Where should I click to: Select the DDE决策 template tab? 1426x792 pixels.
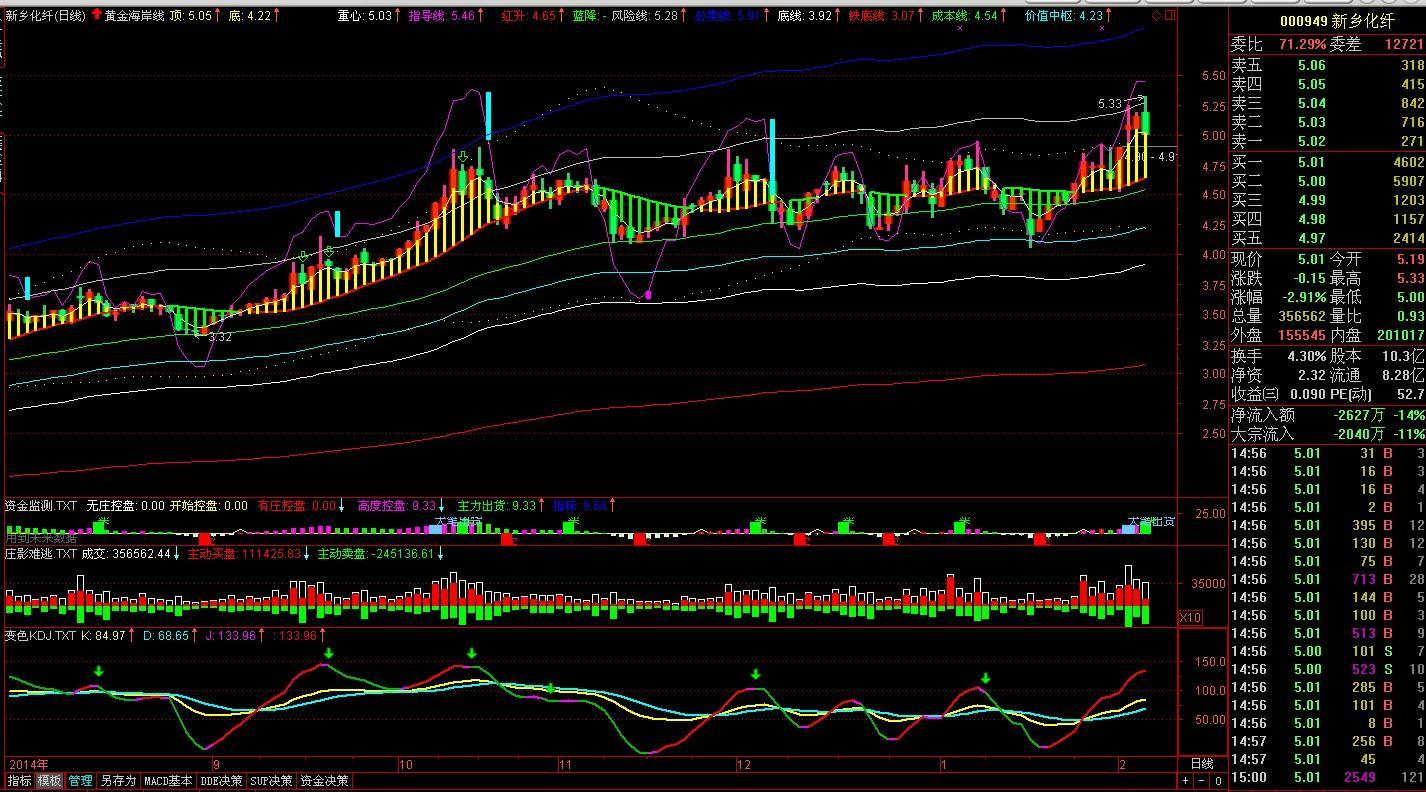221,781
